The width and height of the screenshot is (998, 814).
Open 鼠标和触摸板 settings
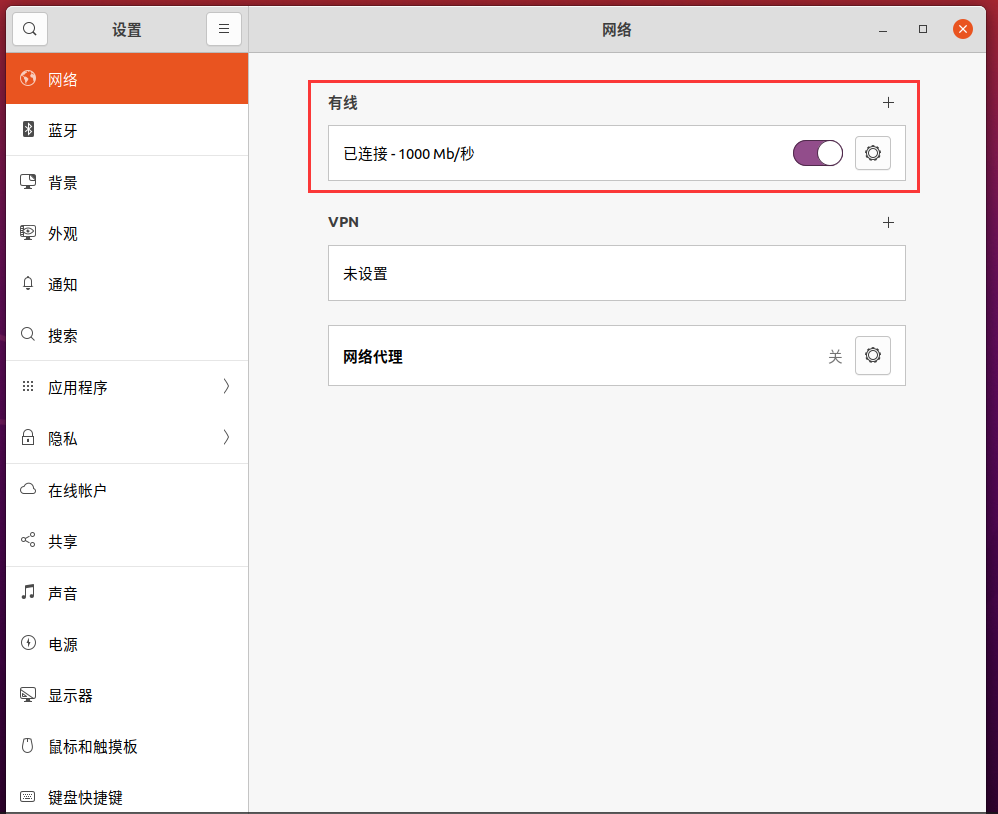[x=90, y=746]
